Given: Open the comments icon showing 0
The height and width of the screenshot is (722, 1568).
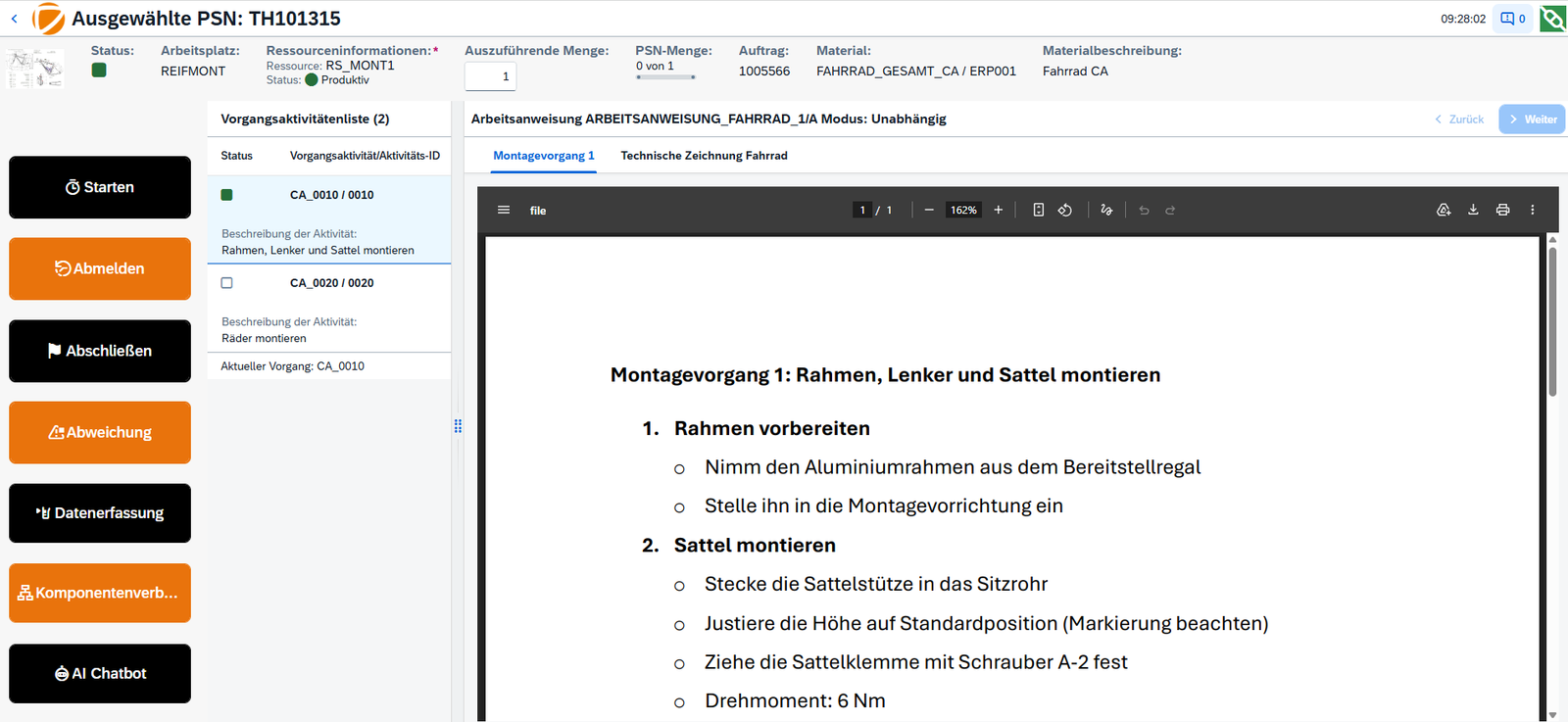Looking at the screenshot, I should pyautogui.click(x=1512, y=19).
